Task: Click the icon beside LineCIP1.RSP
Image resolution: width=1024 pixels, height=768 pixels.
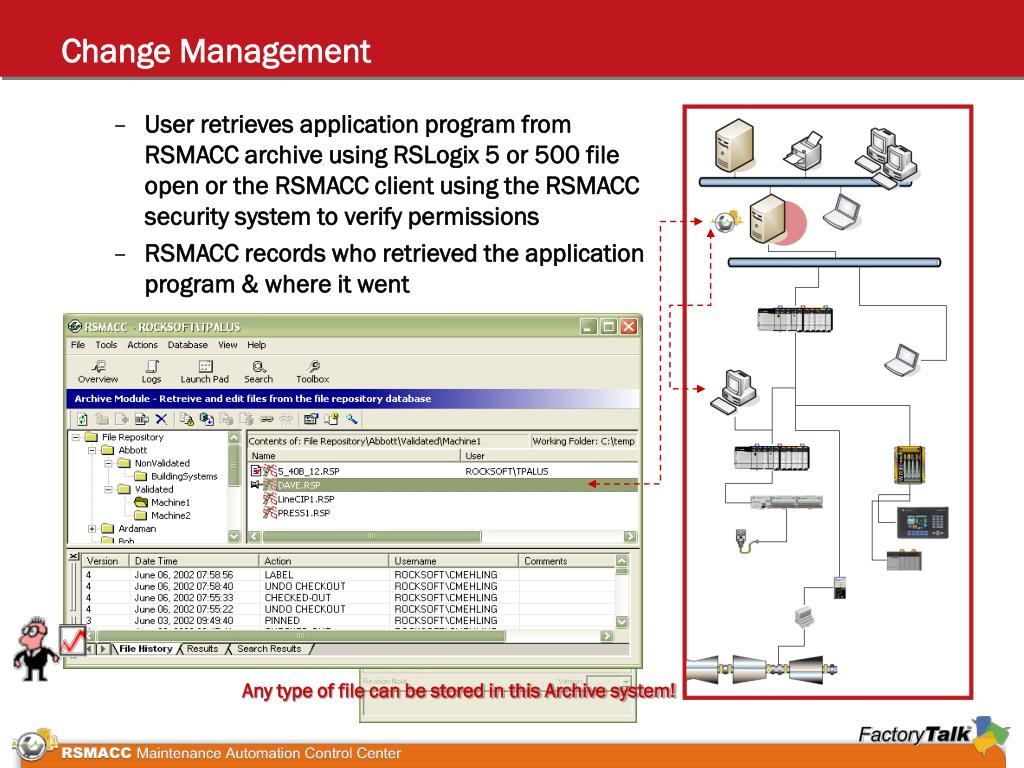Action: [x=270, y=499]
